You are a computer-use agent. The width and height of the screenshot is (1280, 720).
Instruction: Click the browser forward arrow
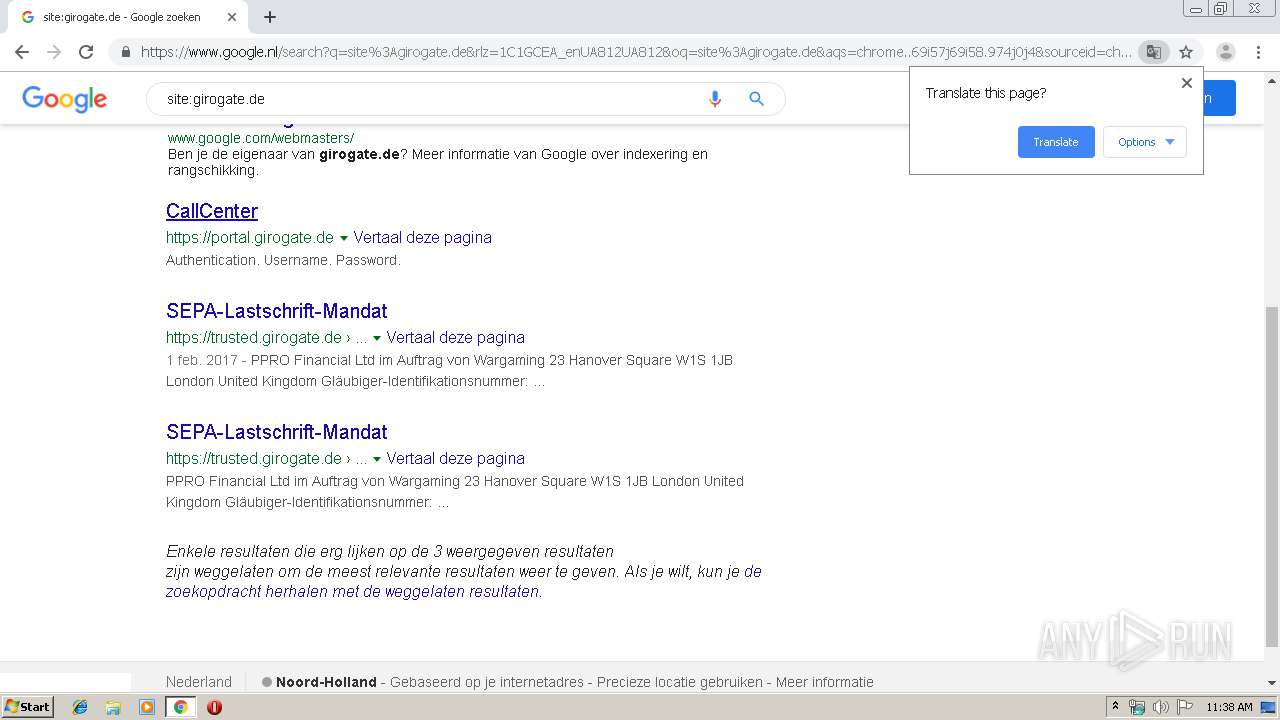tap(54, 52)
